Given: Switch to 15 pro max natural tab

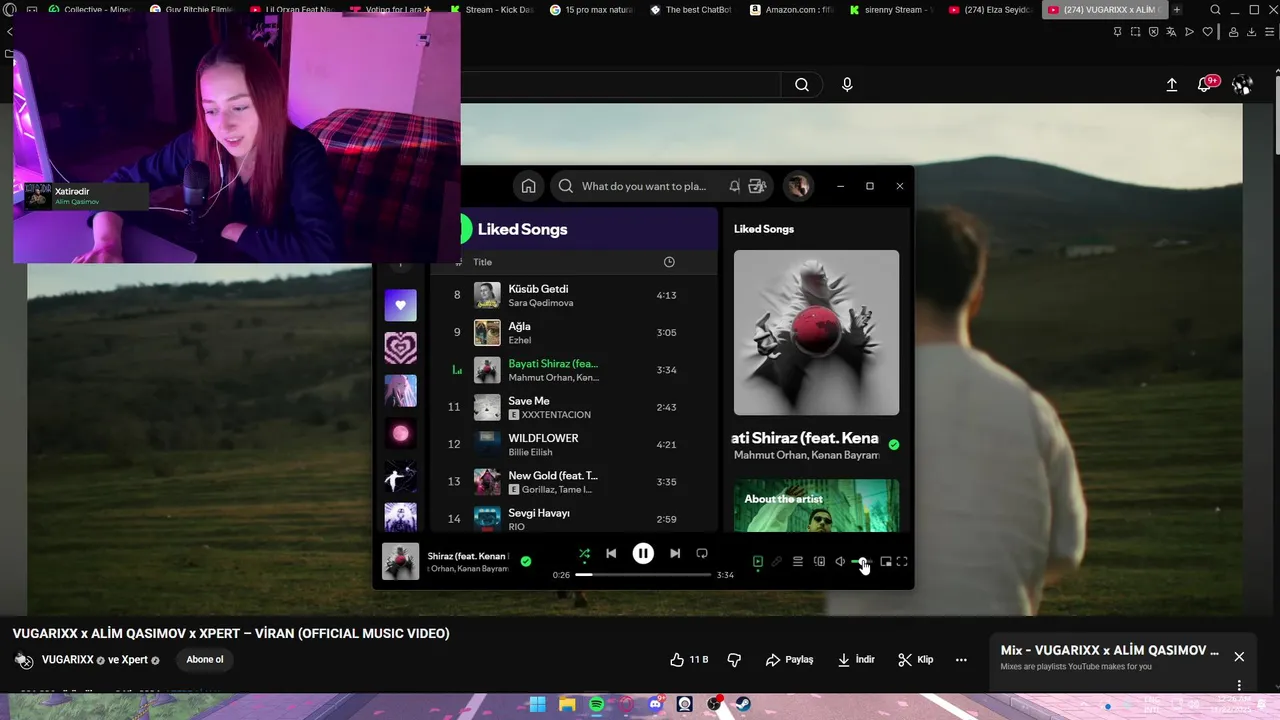Looking at the screenshot, I should [x=591, y=10].
